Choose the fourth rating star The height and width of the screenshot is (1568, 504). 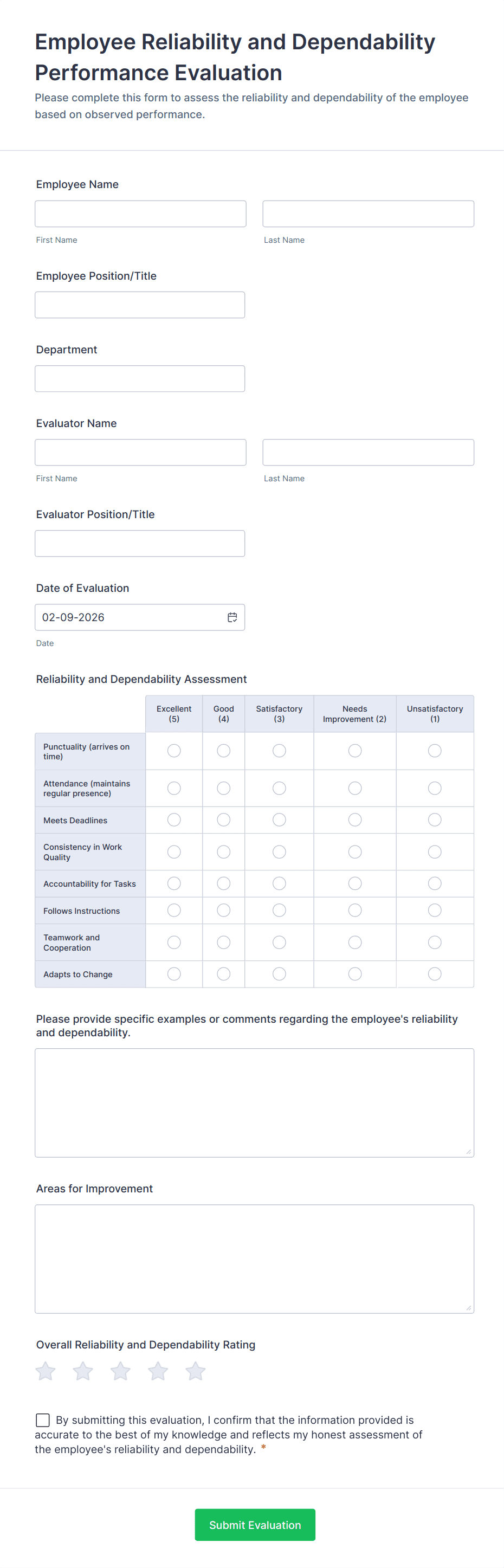pyautogui.click(x=158, y=1371)
